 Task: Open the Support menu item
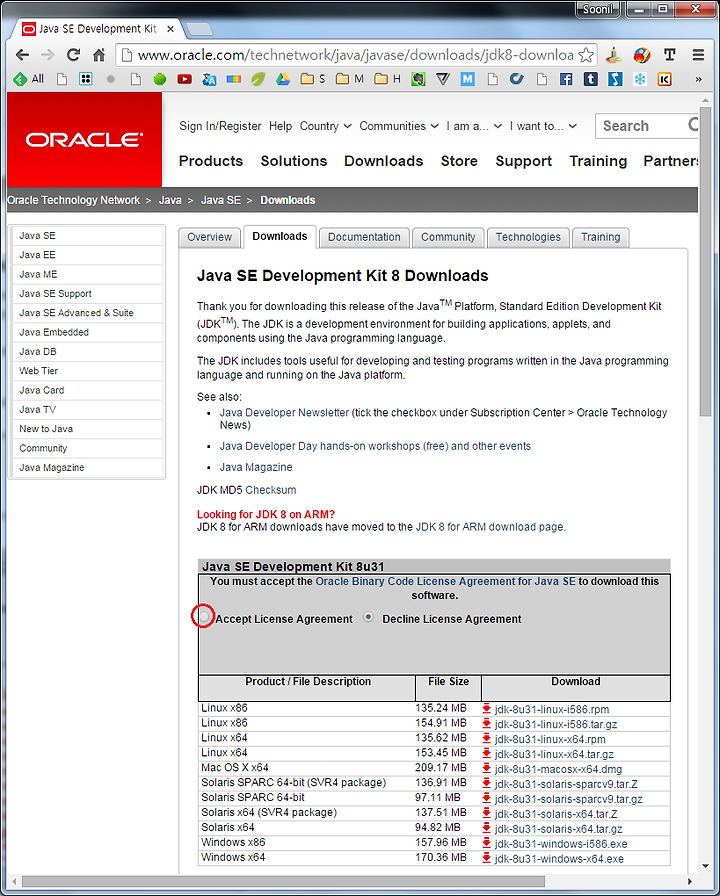coord(523,161)
